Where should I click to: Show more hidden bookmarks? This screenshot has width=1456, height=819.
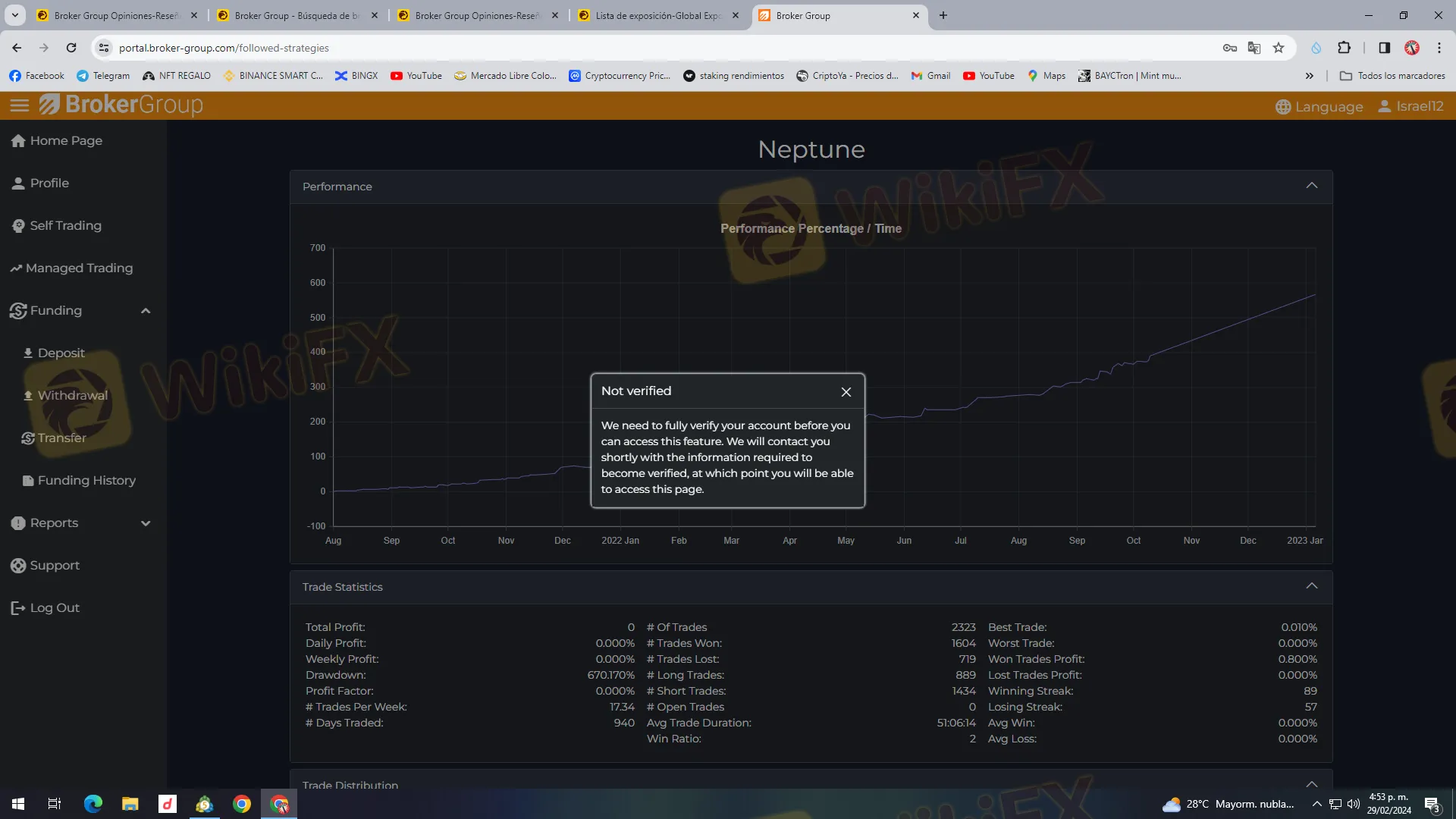(x=1309, y=76)
